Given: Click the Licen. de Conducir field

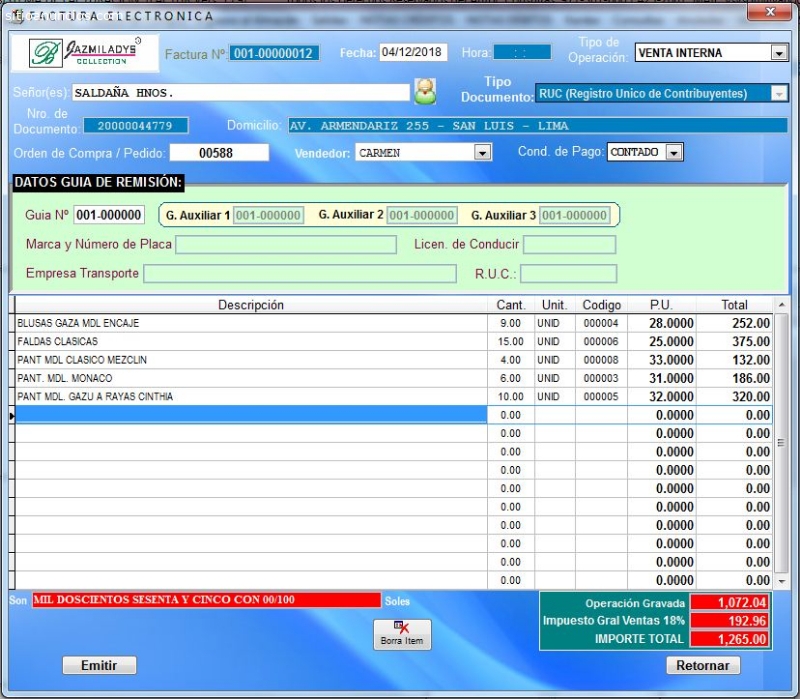Looking at the screenshot, I should tap(569, 244).
